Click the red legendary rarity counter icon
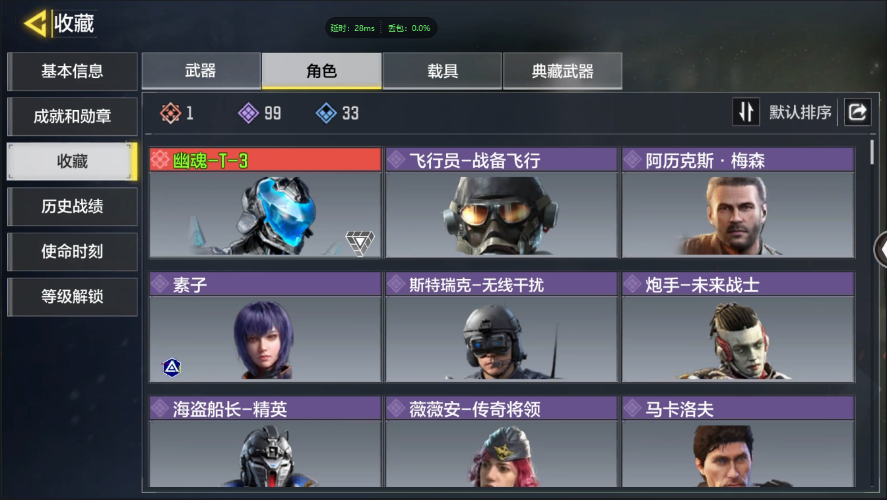Viewport: 887px width, 500px height. click(x=170, y=113)
